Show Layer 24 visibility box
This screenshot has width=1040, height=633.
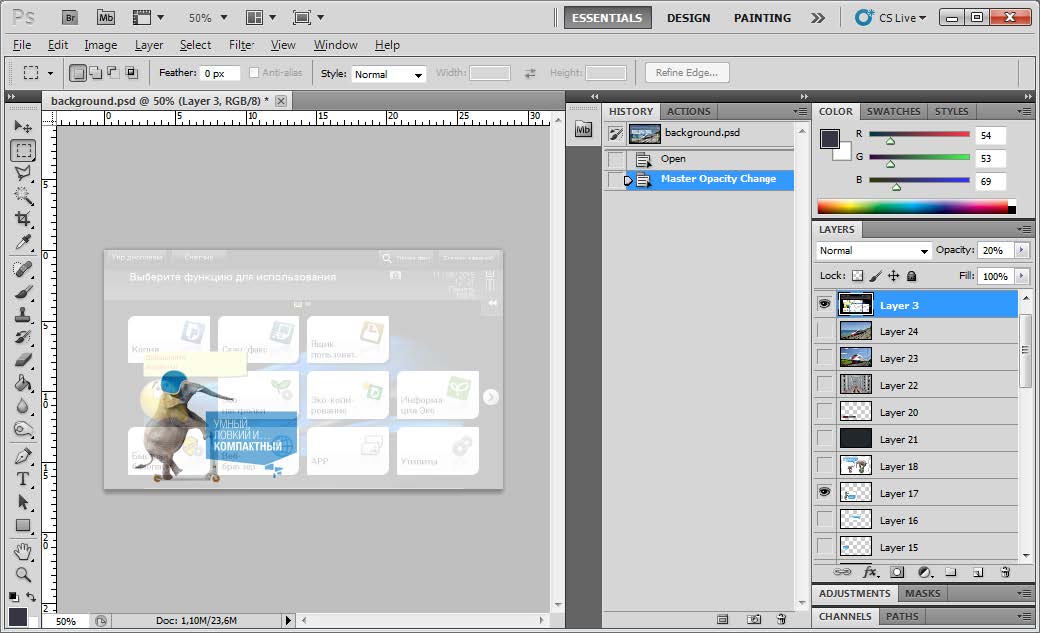pos(824,330)
